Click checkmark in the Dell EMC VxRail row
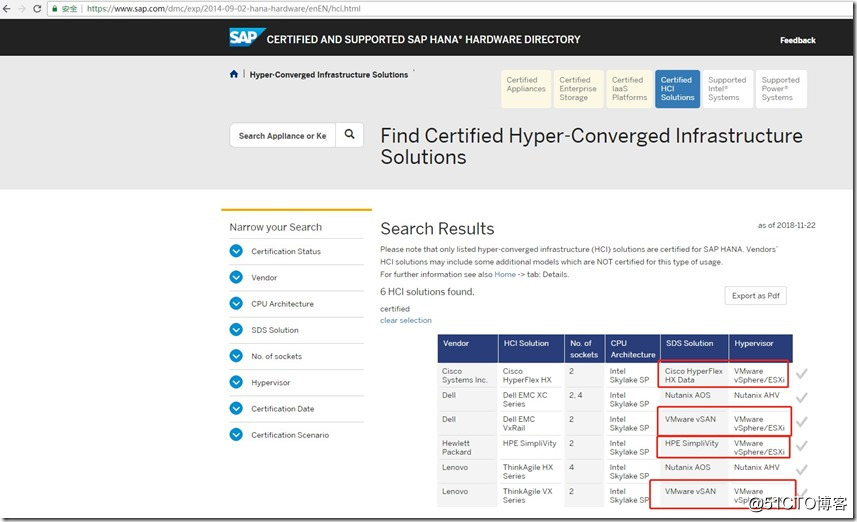The height and width of the screenshot is (522, 857). [x=802, y=422]
